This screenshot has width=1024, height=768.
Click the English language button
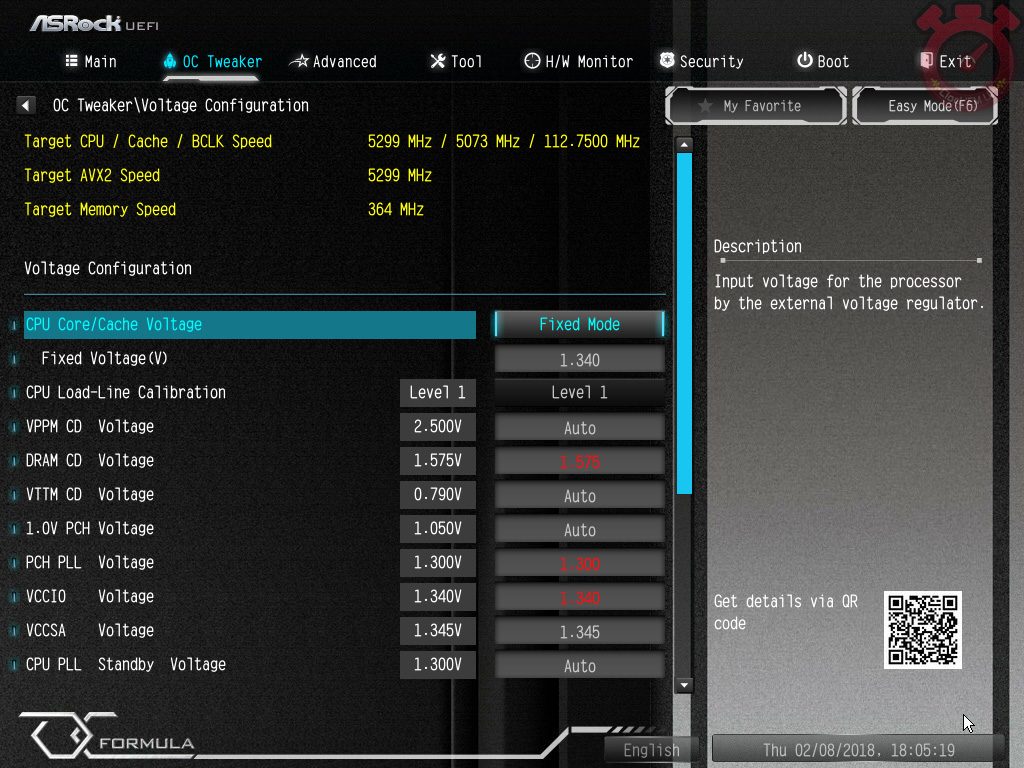point(651,749)
